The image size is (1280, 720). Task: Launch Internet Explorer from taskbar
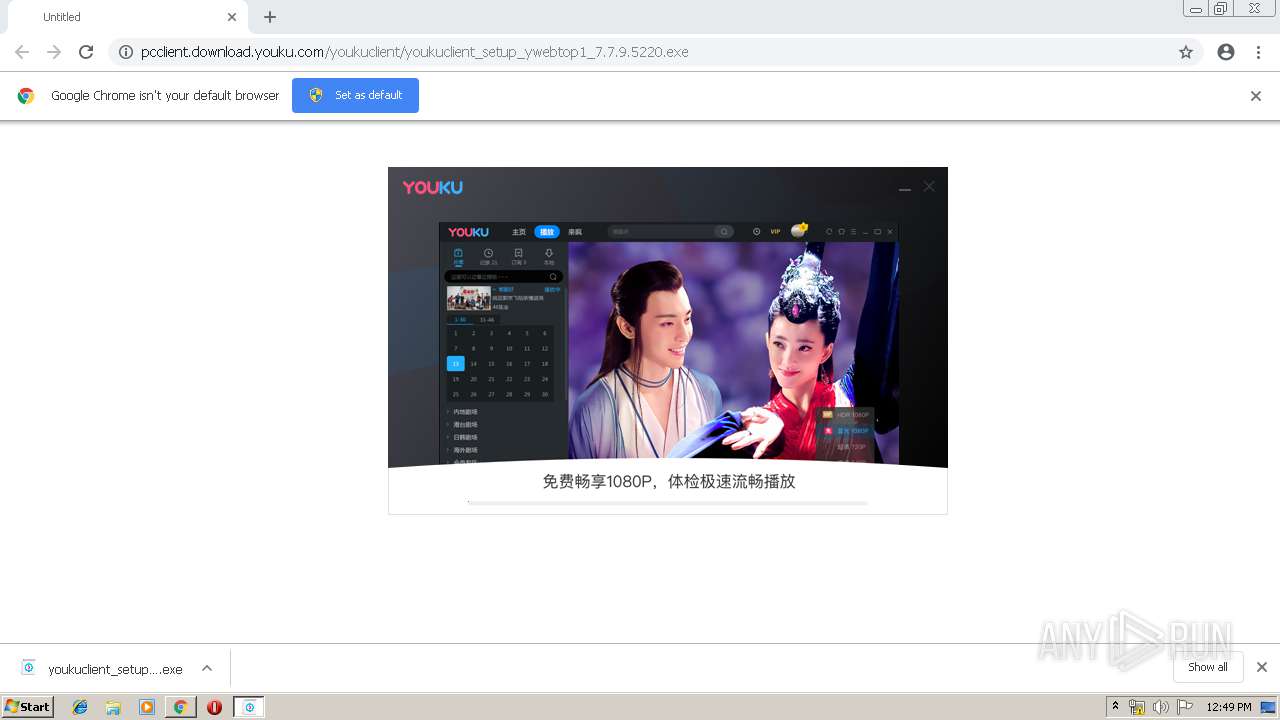pyautogui.click(x=80, y=707)
